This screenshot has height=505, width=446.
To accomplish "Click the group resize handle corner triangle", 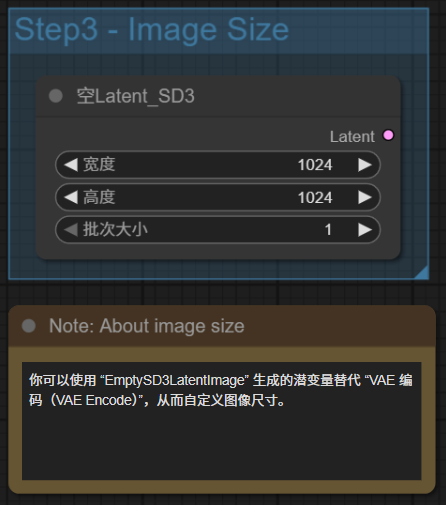I will [423, 273].
